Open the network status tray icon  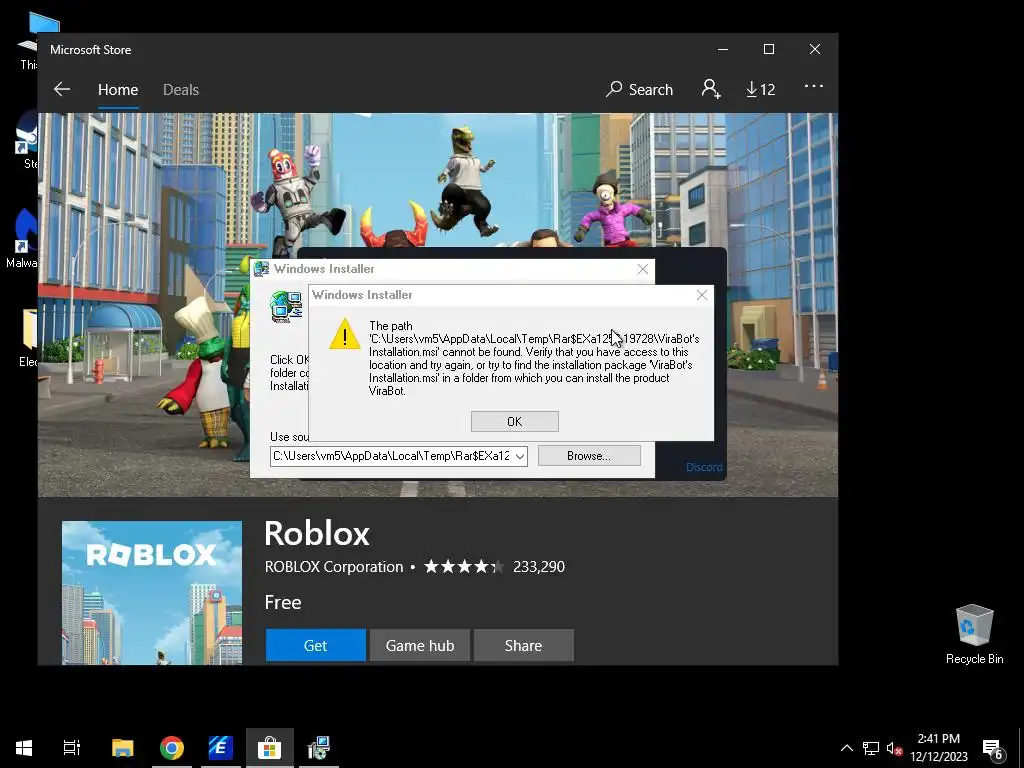point(871,748)
